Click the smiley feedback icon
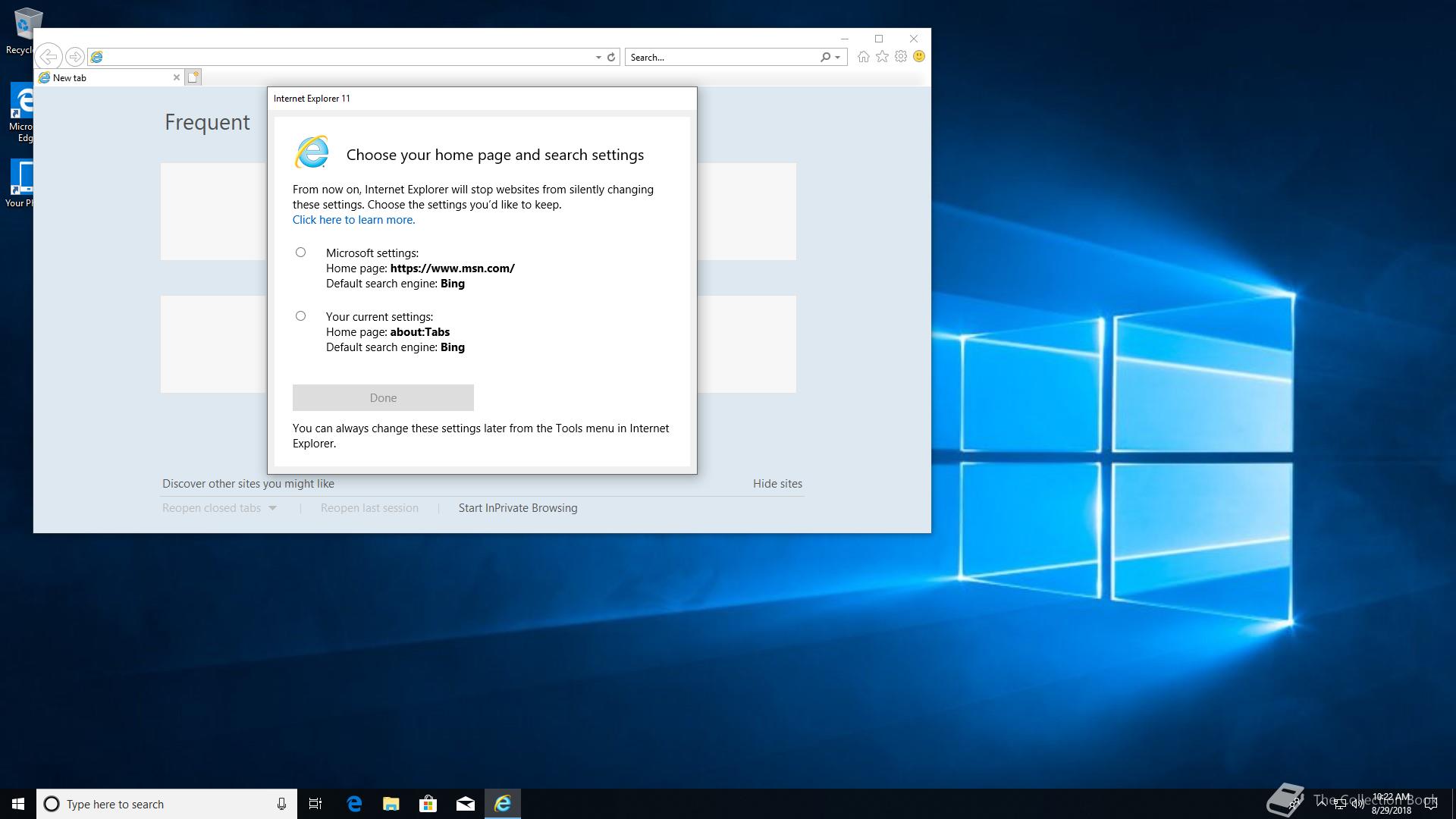Image resolution: width=1456 pixels, height=819 pixels. click(x=919, y=57)
